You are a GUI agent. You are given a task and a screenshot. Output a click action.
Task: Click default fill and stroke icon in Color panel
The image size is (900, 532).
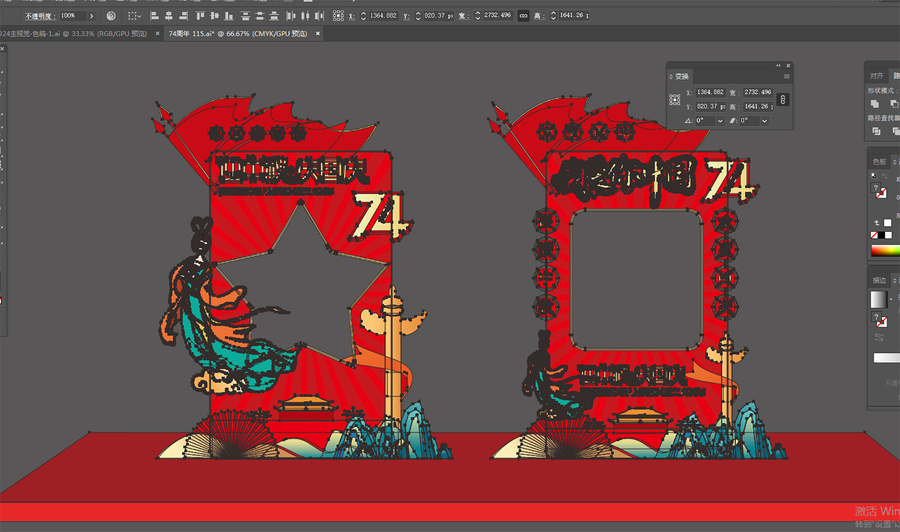[x=874, y=176]
